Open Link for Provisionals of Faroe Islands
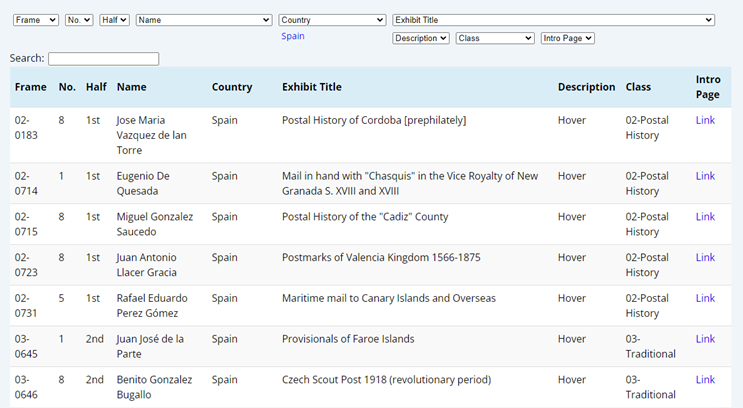This screenshot has width=743, height=408. (x=705, y=339)
